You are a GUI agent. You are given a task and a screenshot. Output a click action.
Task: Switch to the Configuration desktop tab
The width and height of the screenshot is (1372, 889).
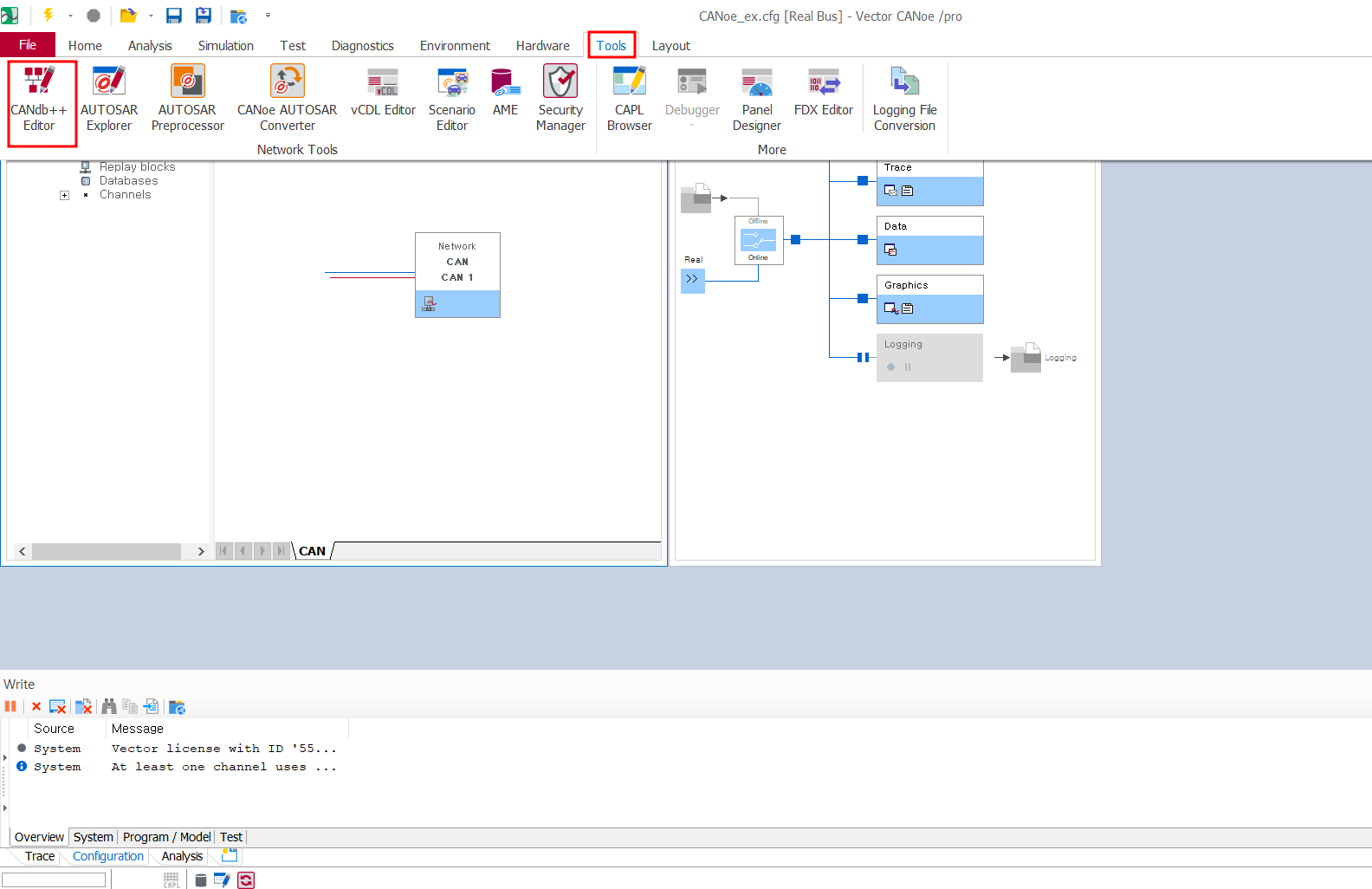click(108, 856)
